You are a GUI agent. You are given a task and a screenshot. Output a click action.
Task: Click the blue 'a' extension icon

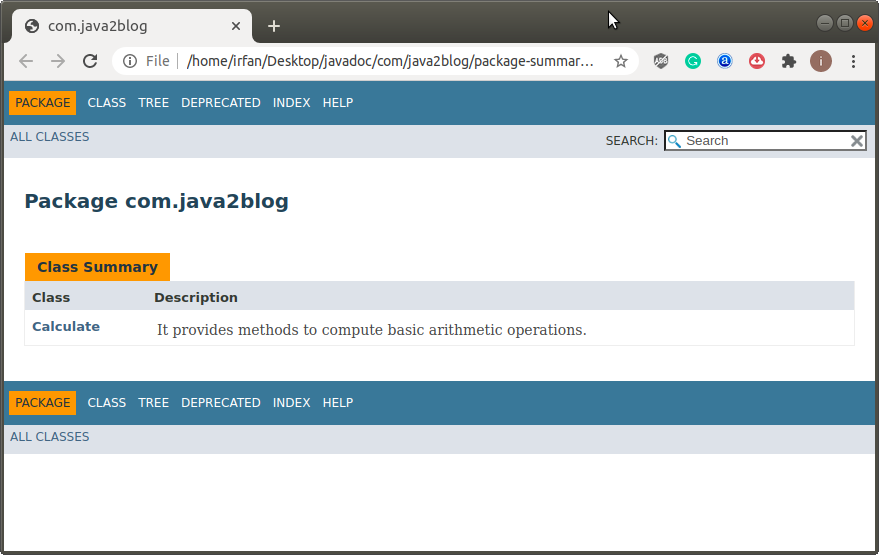point(725,61)
